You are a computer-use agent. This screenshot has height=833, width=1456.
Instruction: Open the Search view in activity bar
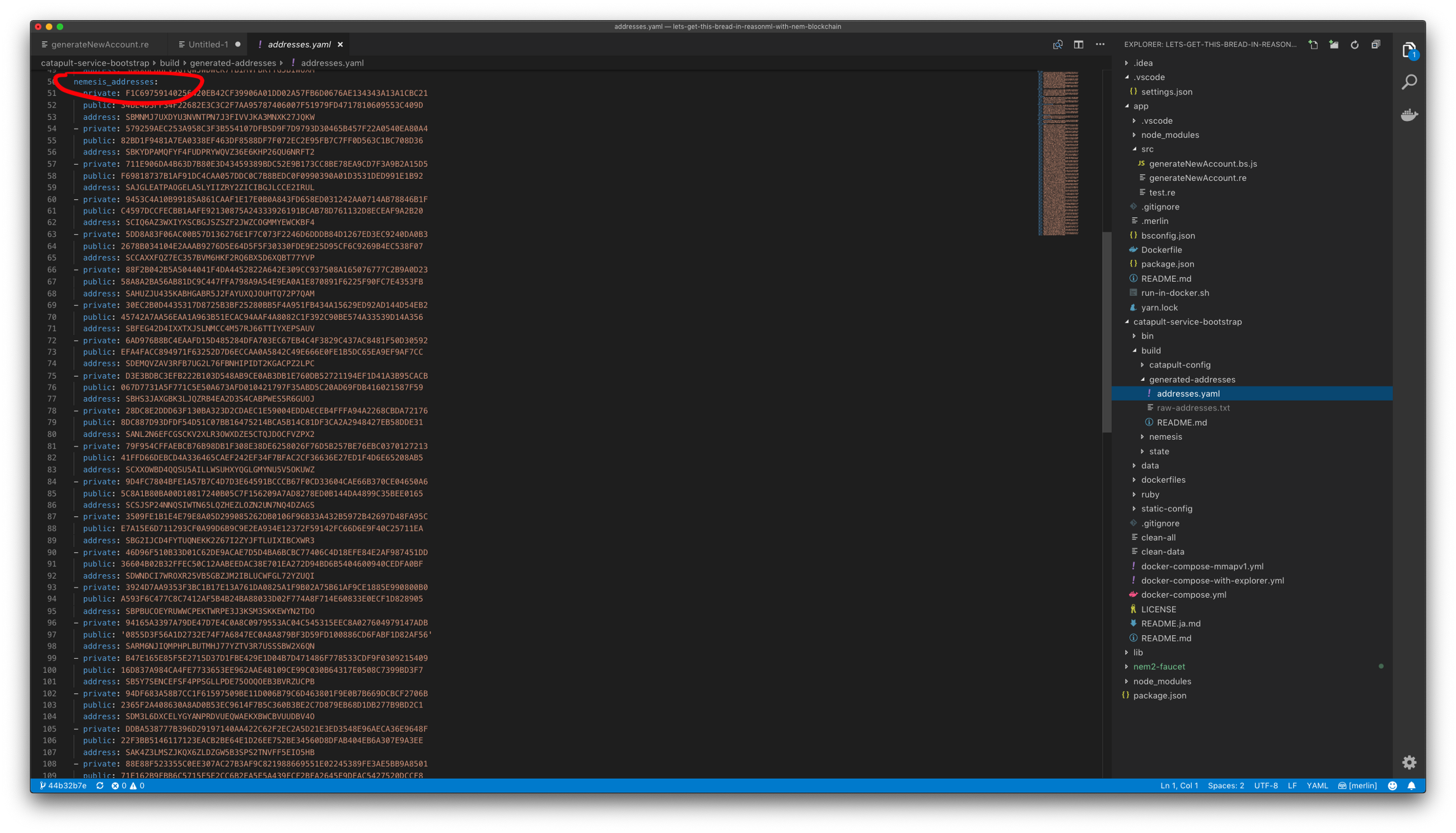pyautogui.click(x=1409, y=82)
